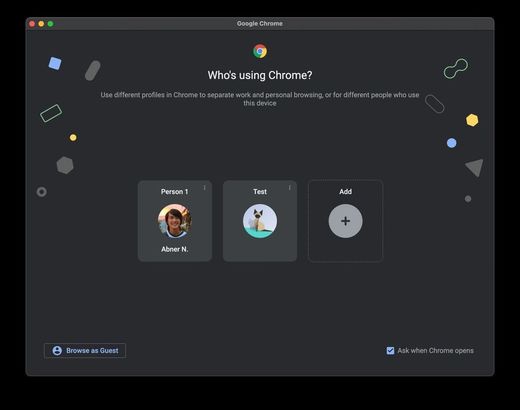Click the Chrome logo at top
This screenshot has width=520, height=410.
pos(260,51)
